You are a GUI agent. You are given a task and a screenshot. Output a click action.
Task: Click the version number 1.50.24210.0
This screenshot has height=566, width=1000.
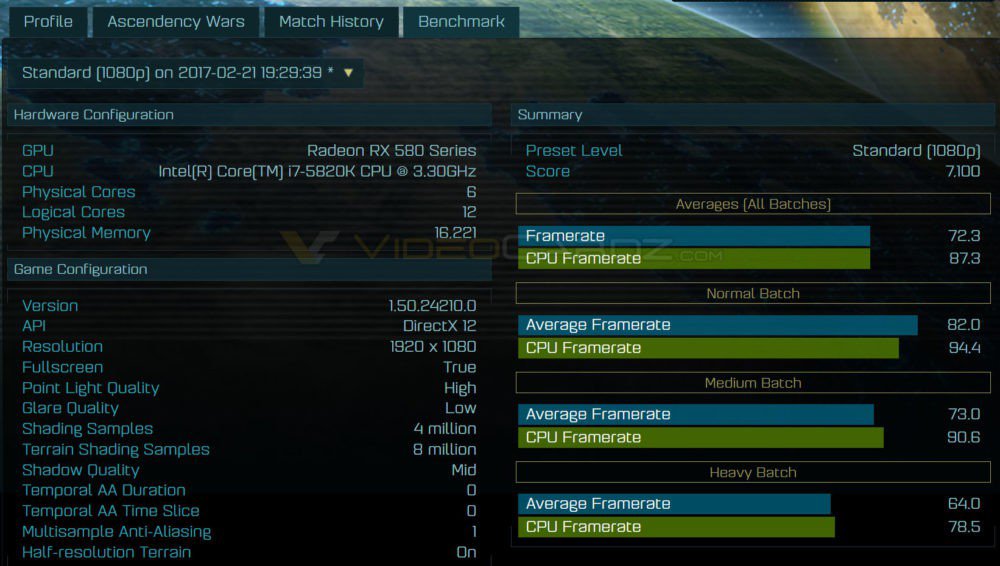pyautogui.click(x=432, y=306)
